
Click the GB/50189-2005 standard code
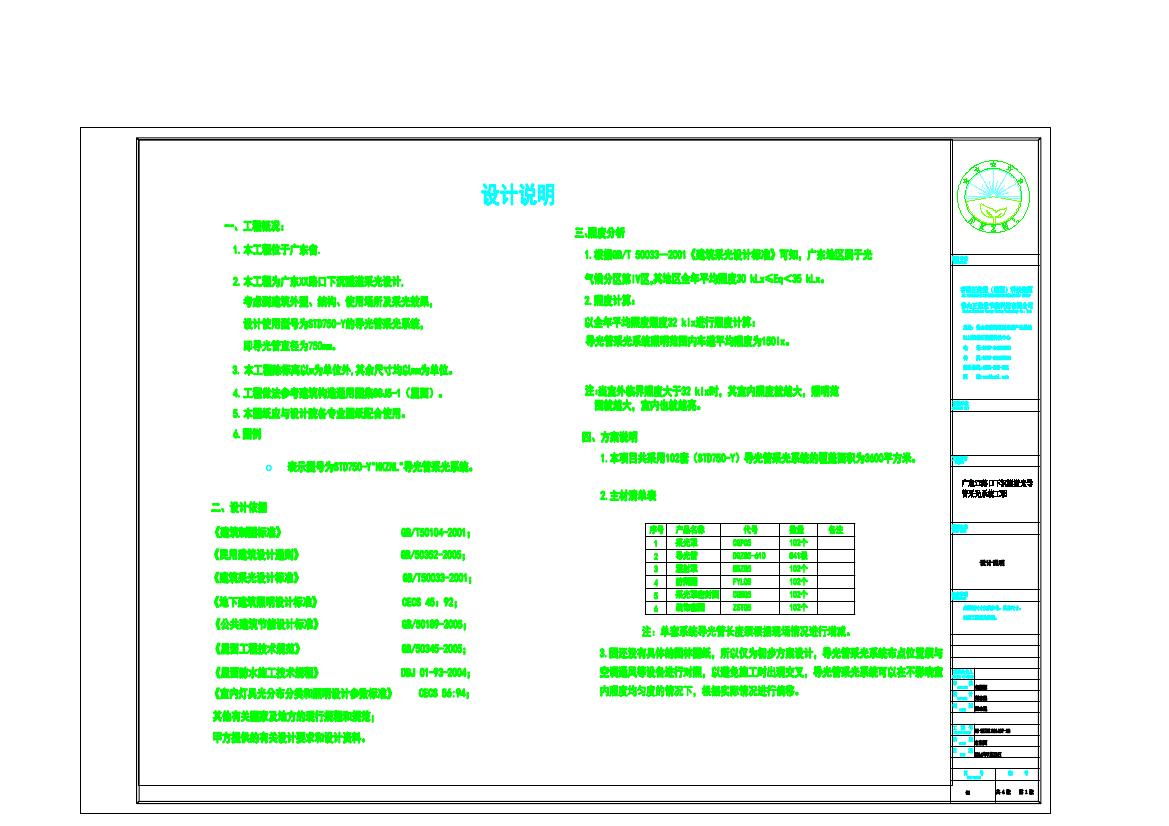(435, 625)
